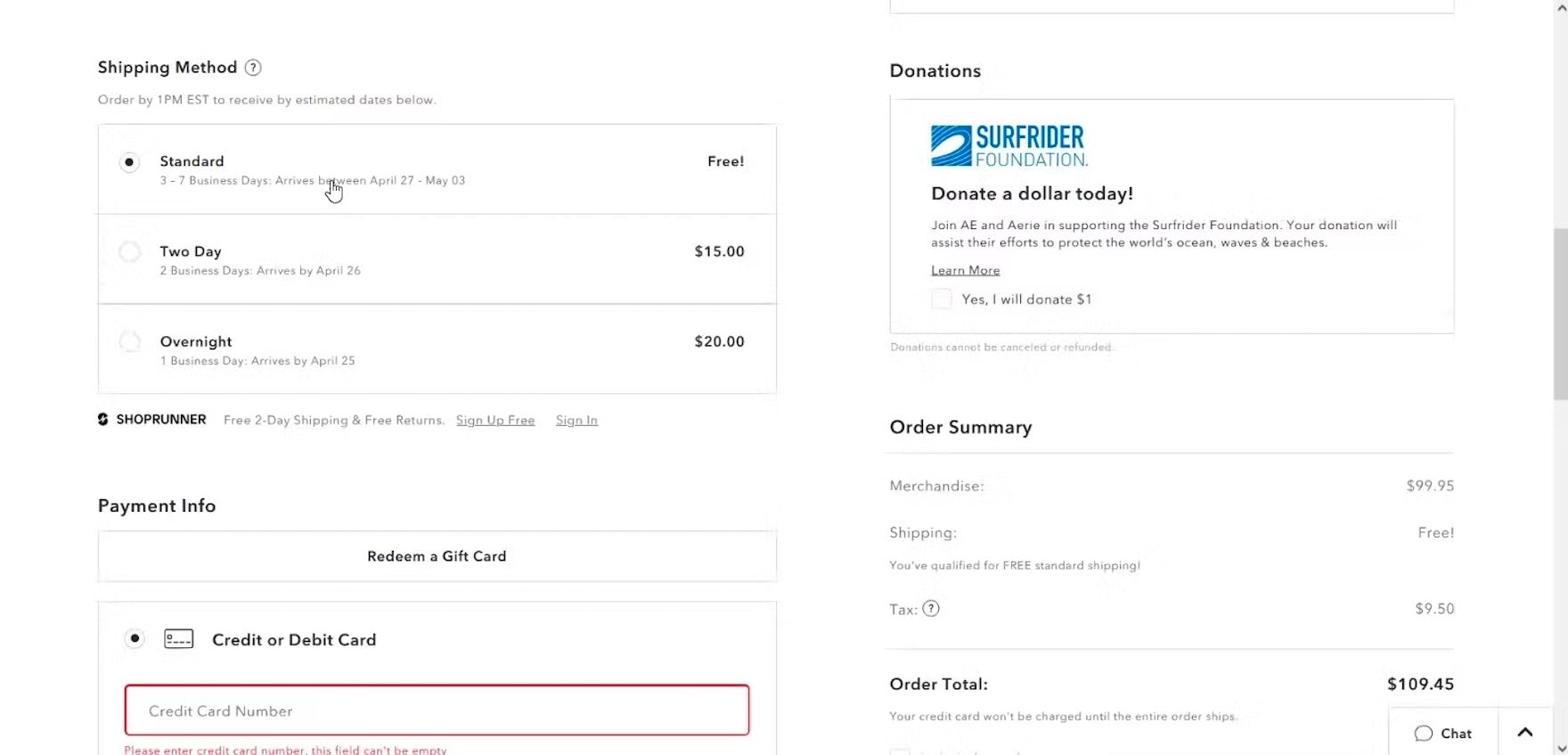
Task: Click the Chat speech bubble icon
Action: [x=1424, y=734]
